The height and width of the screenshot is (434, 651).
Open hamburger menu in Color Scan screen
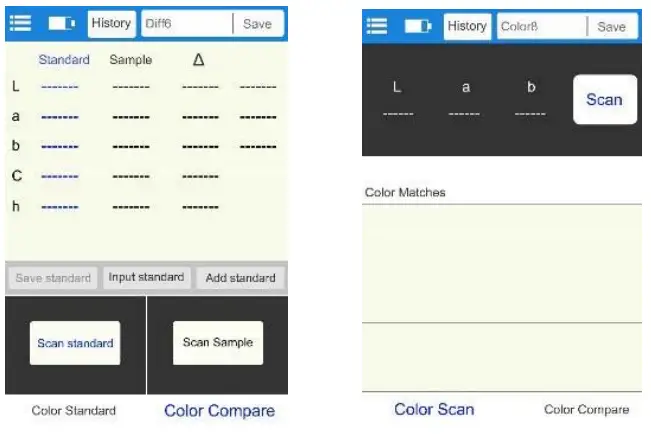pos(377,26)
